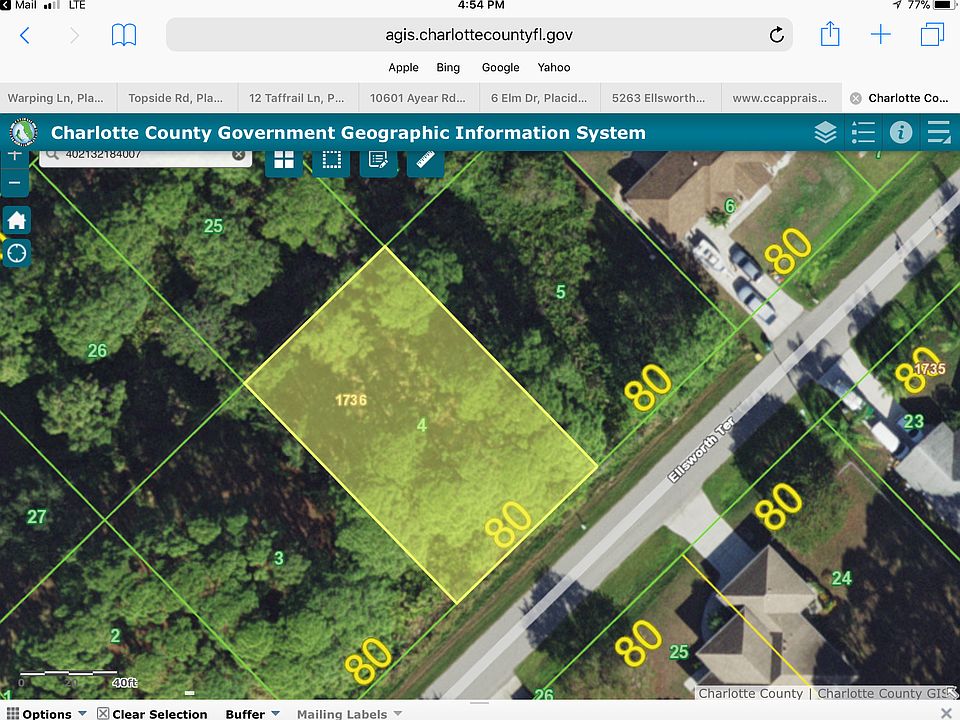The image size is (960, 720).
Task: Expand the Options dropdown
Action: [47, 714]
